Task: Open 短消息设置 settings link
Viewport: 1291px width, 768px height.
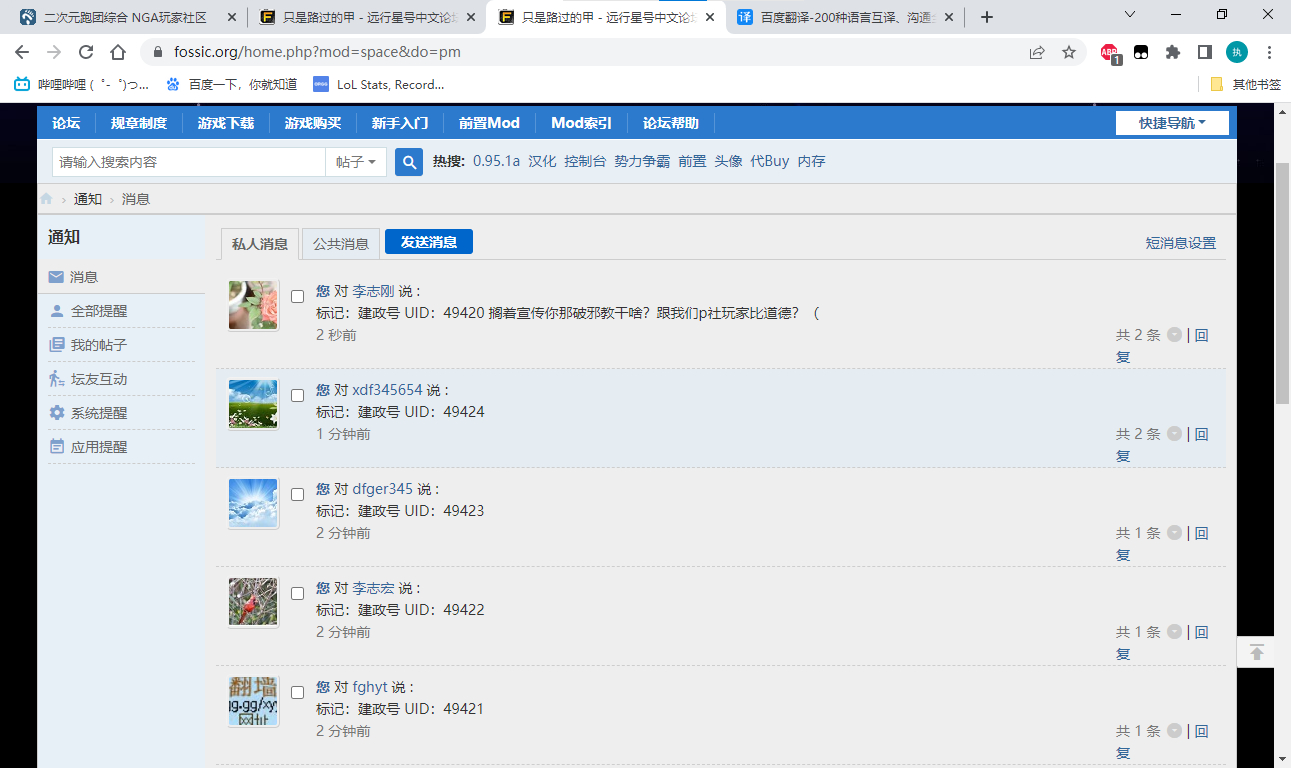Action: point(1180,242)
